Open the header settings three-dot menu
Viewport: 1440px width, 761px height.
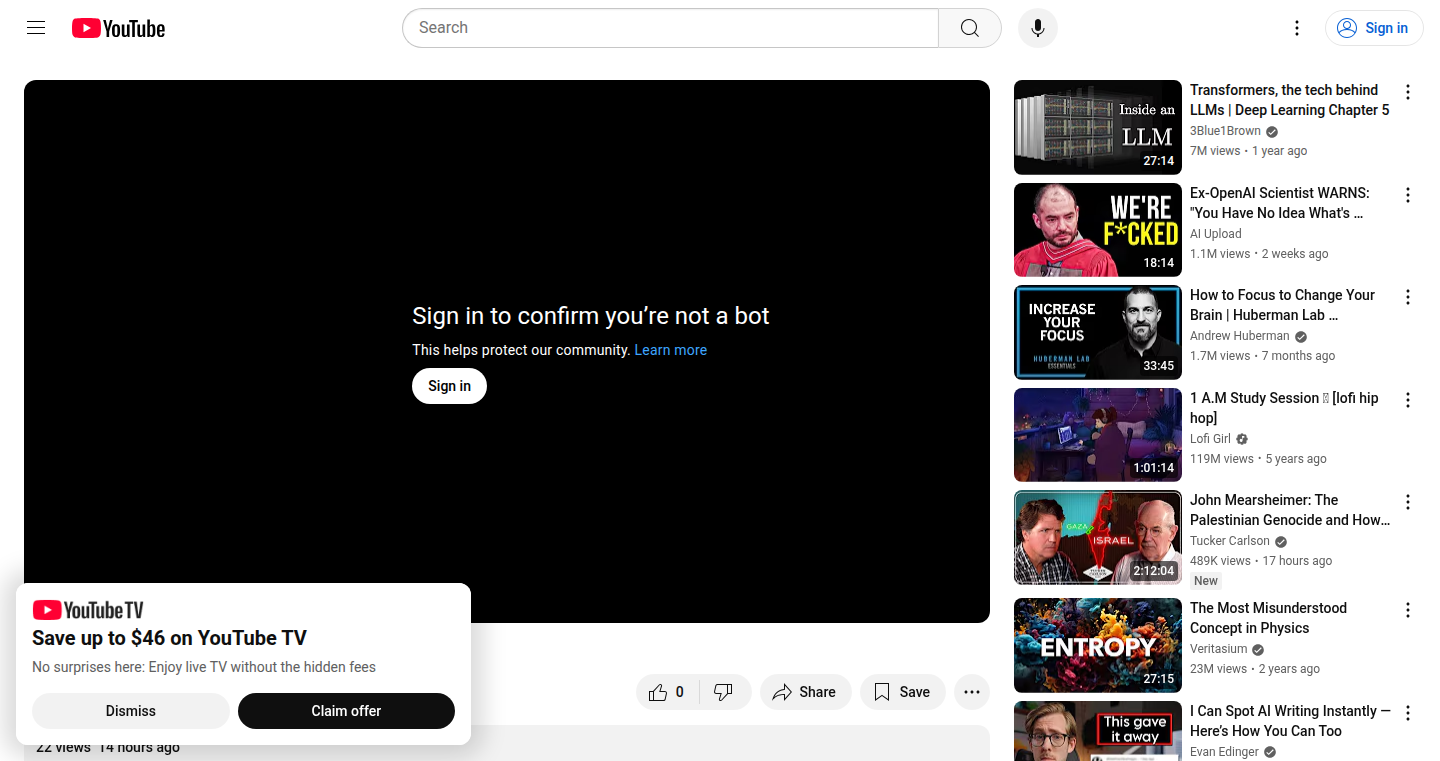point(1297,28)
